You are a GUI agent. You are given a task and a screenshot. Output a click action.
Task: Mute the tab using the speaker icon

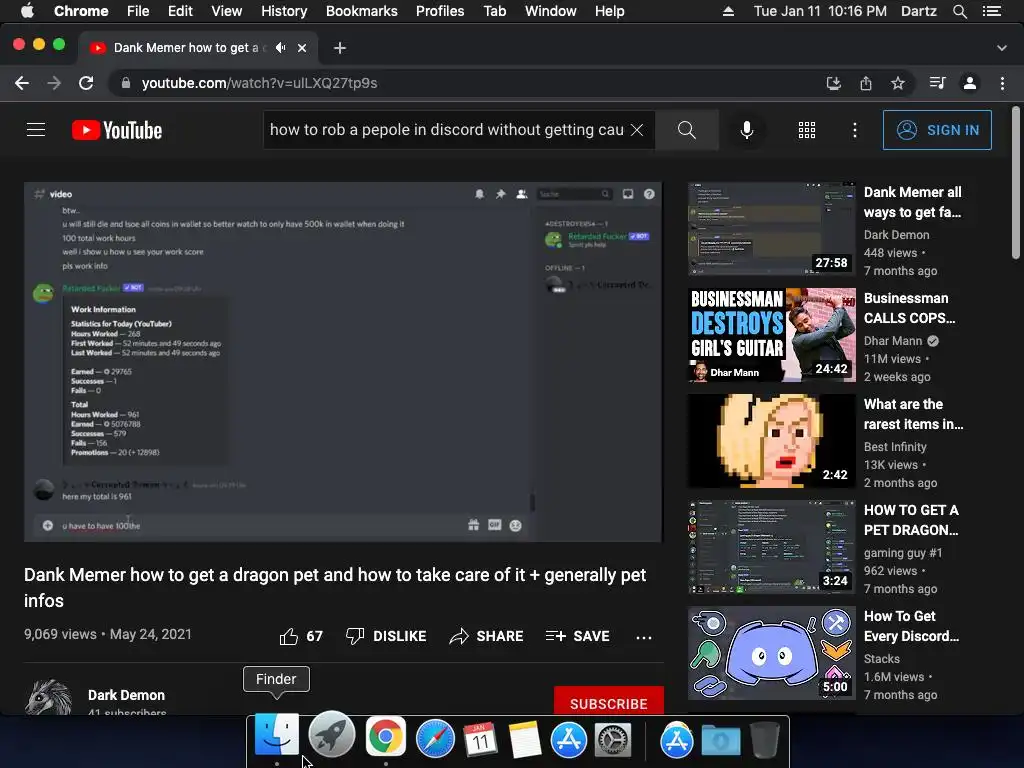281,48
